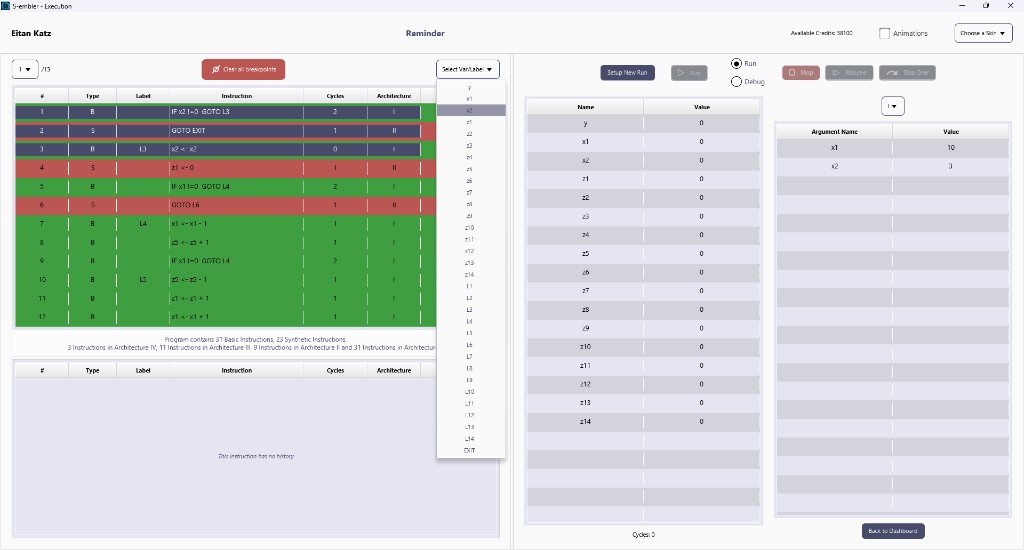Select instruction row 'z5 <- z5 + 1'
This screenshot has height=550, width=1024.
tap(226, 242)
